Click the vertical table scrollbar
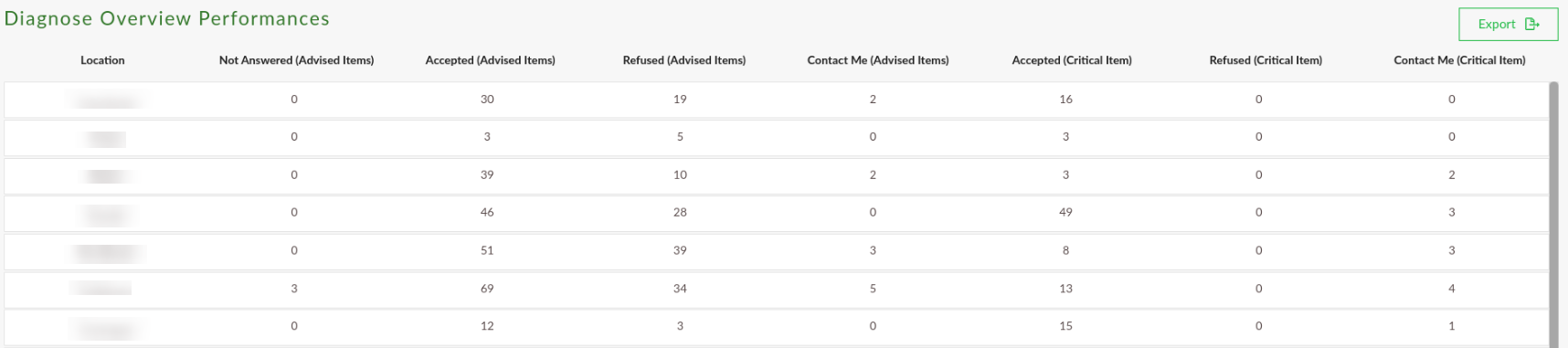The image size is (1568, 348). coord(1553,215)
